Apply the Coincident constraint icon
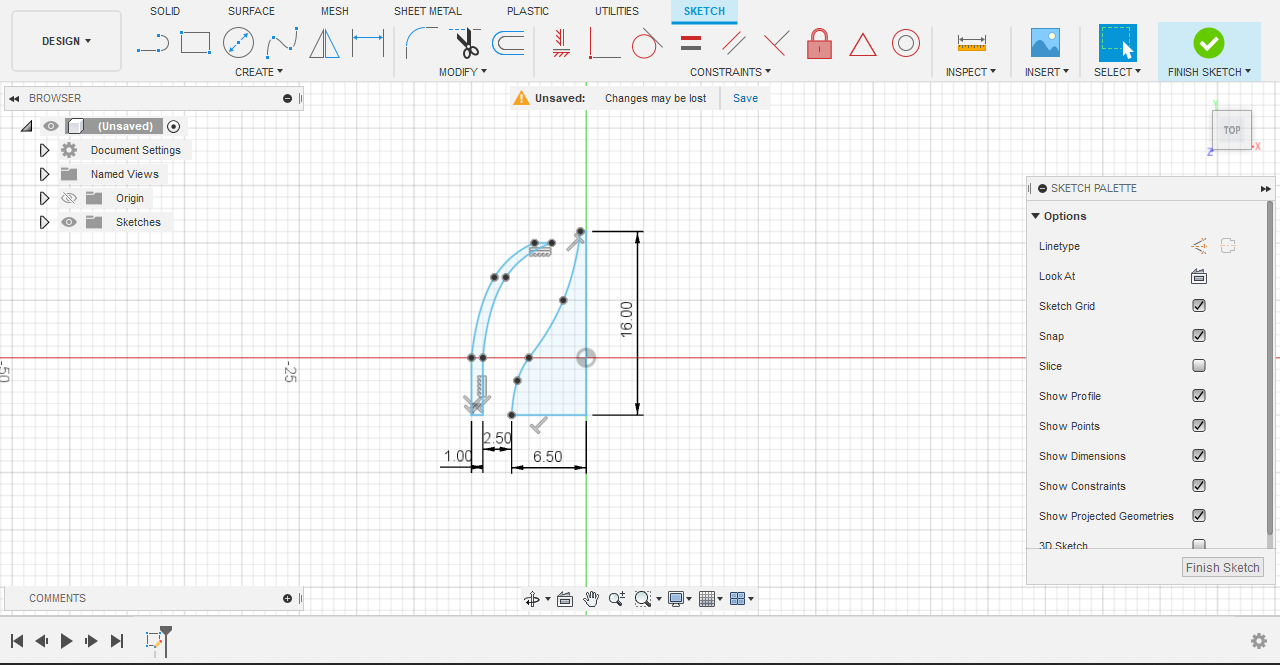The image size is (1280, 665). point(604,43)
